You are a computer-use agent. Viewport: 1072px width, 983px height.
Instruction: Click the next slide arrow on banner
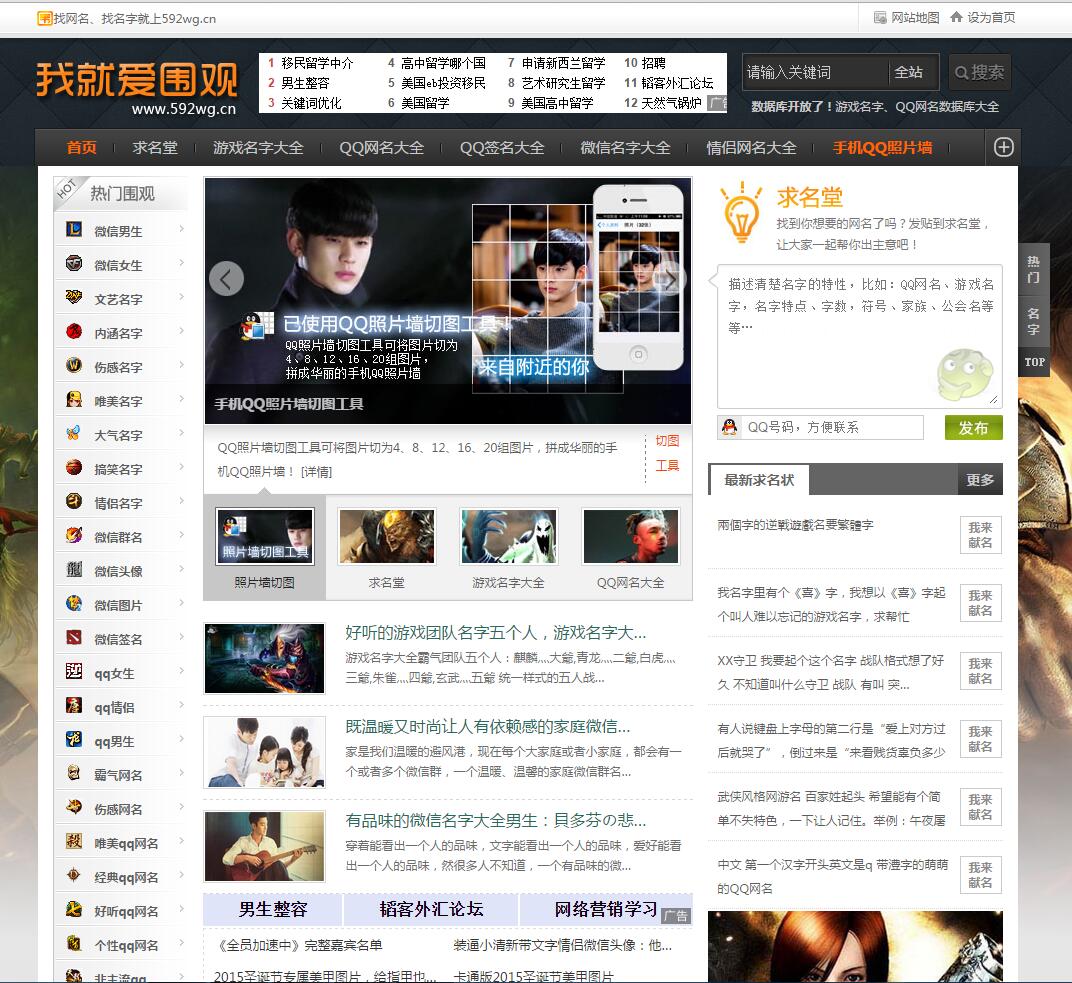click(669, 278)
